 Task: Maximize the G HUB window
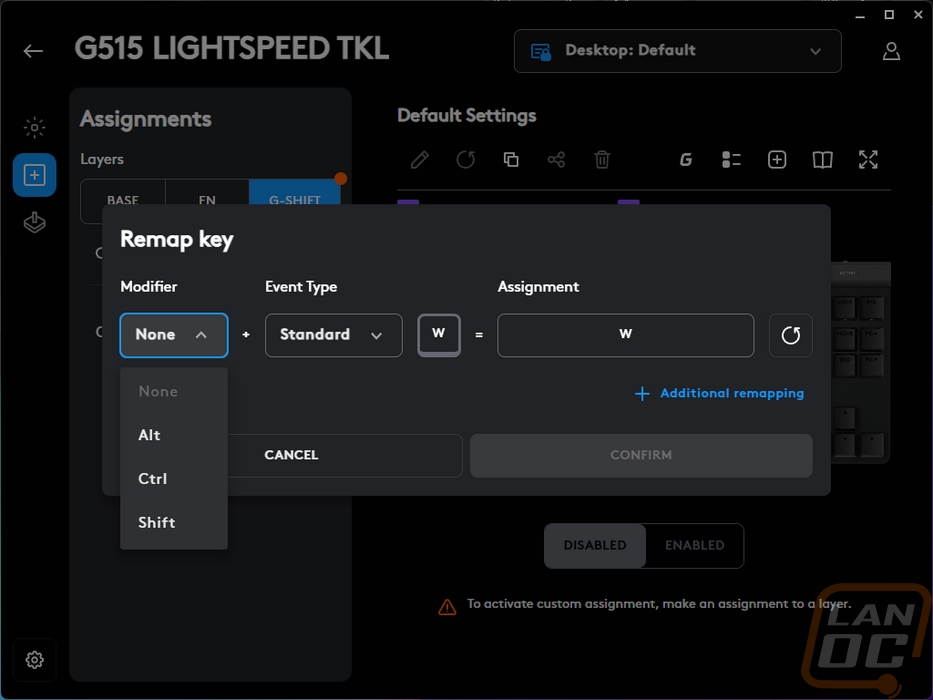pos(889,15)
